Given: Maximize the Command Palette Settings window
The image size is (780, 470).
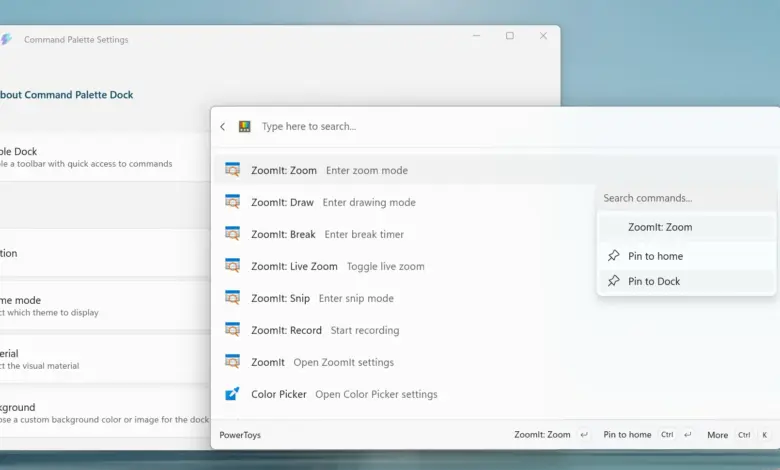Looking at the screenshot, I should [510, 36].
